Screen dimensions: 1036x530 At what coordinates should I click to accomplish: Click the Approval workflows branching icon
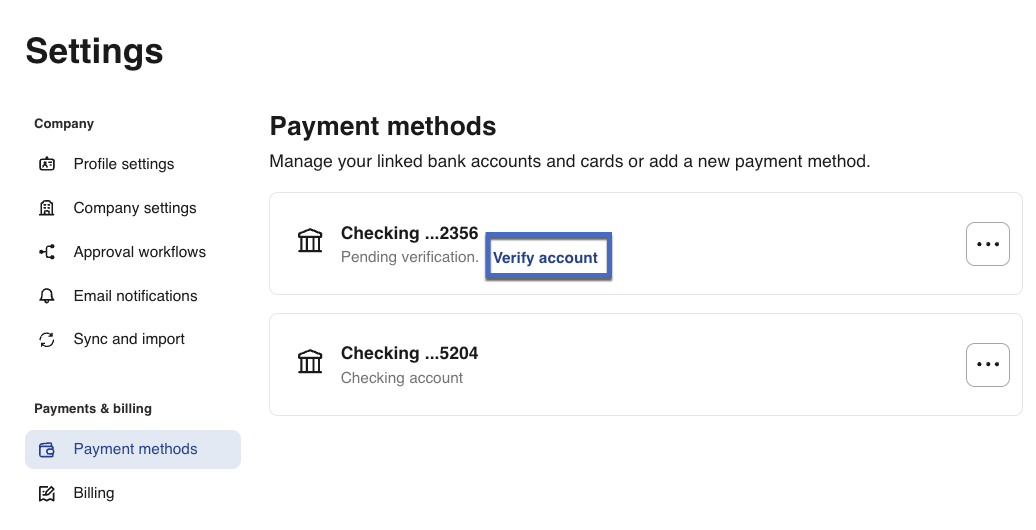(x=47, y=252)
